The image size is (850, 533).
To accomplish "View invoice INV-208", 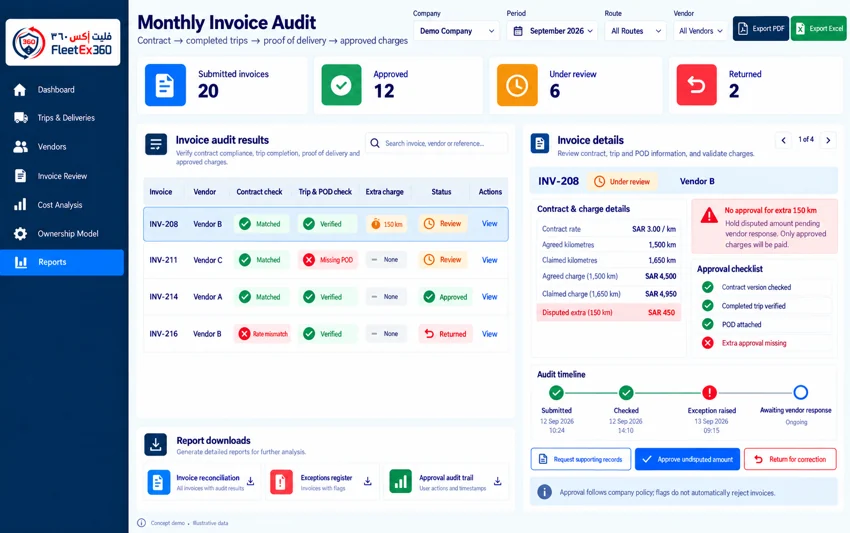I will point(490,223).
